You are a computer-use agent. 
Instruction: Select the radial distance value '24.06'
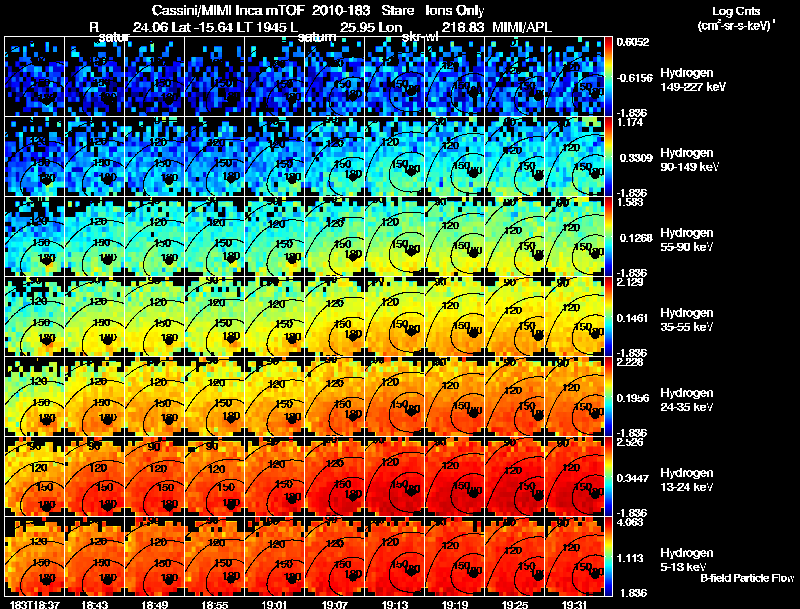(x=151, y=27)
